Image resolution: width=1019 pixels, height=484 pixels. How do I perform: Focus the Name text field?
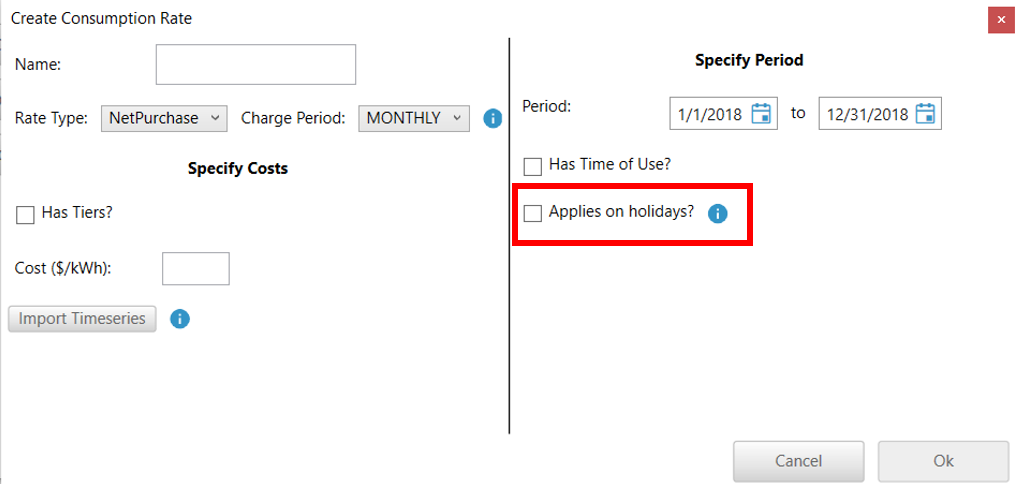pos(256,65)
